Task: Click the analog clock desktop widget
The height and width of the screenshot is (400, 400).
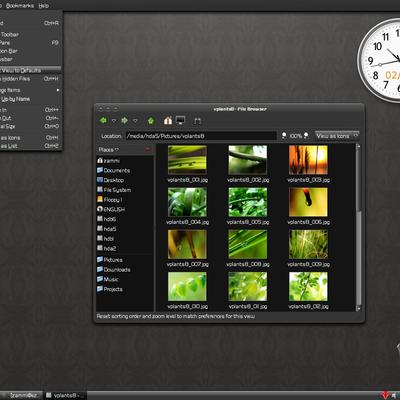Action: (x=379, y=61)
